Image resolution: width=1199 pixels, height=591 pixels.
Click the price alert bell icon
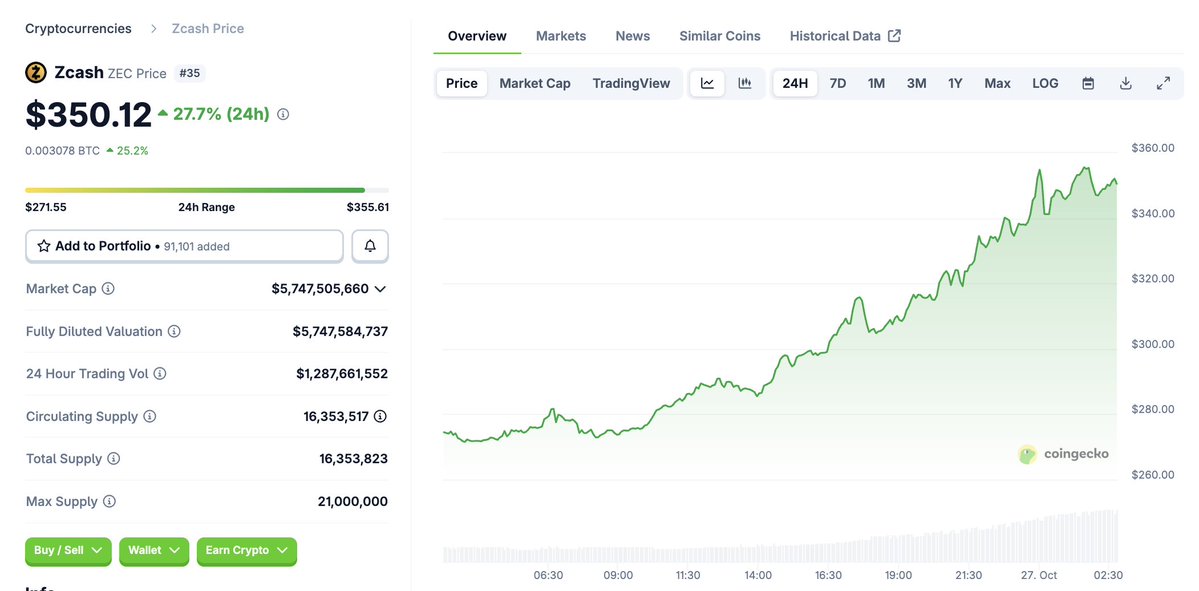tap(370, 246)
